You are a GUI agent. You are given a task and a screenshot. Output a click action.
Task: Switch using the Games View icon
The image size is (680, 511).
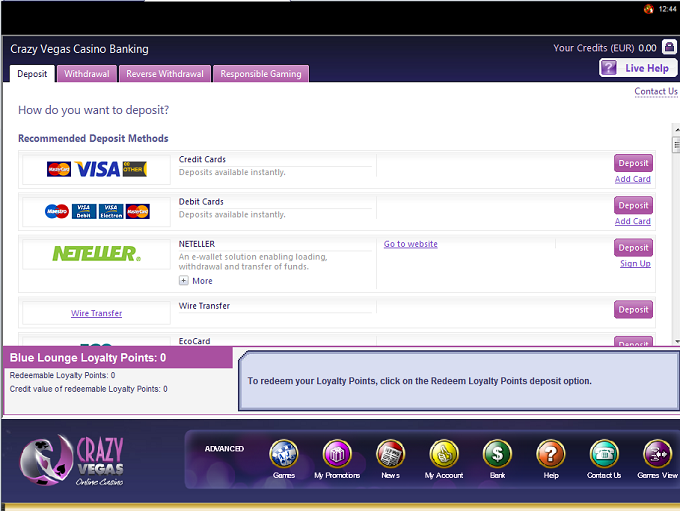tap(657, 454)
